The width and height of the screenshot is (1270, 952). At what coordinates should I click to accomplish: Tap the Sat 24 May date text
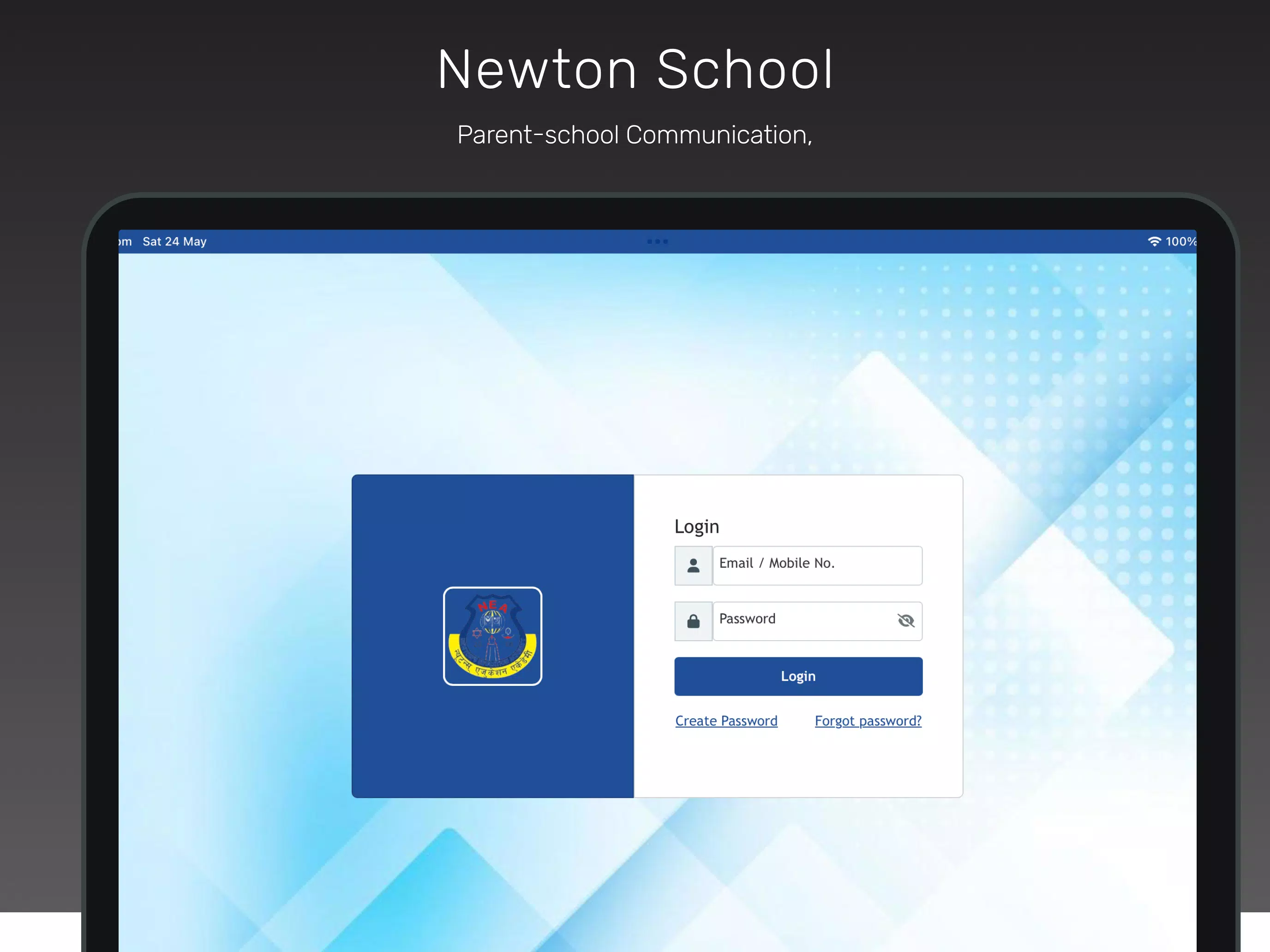[174, 242]
